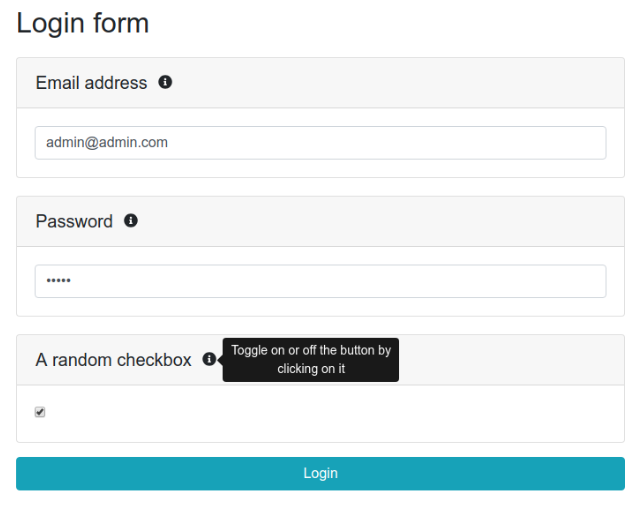
Task: Click the Email address card header bar
Action: point(400,83)
